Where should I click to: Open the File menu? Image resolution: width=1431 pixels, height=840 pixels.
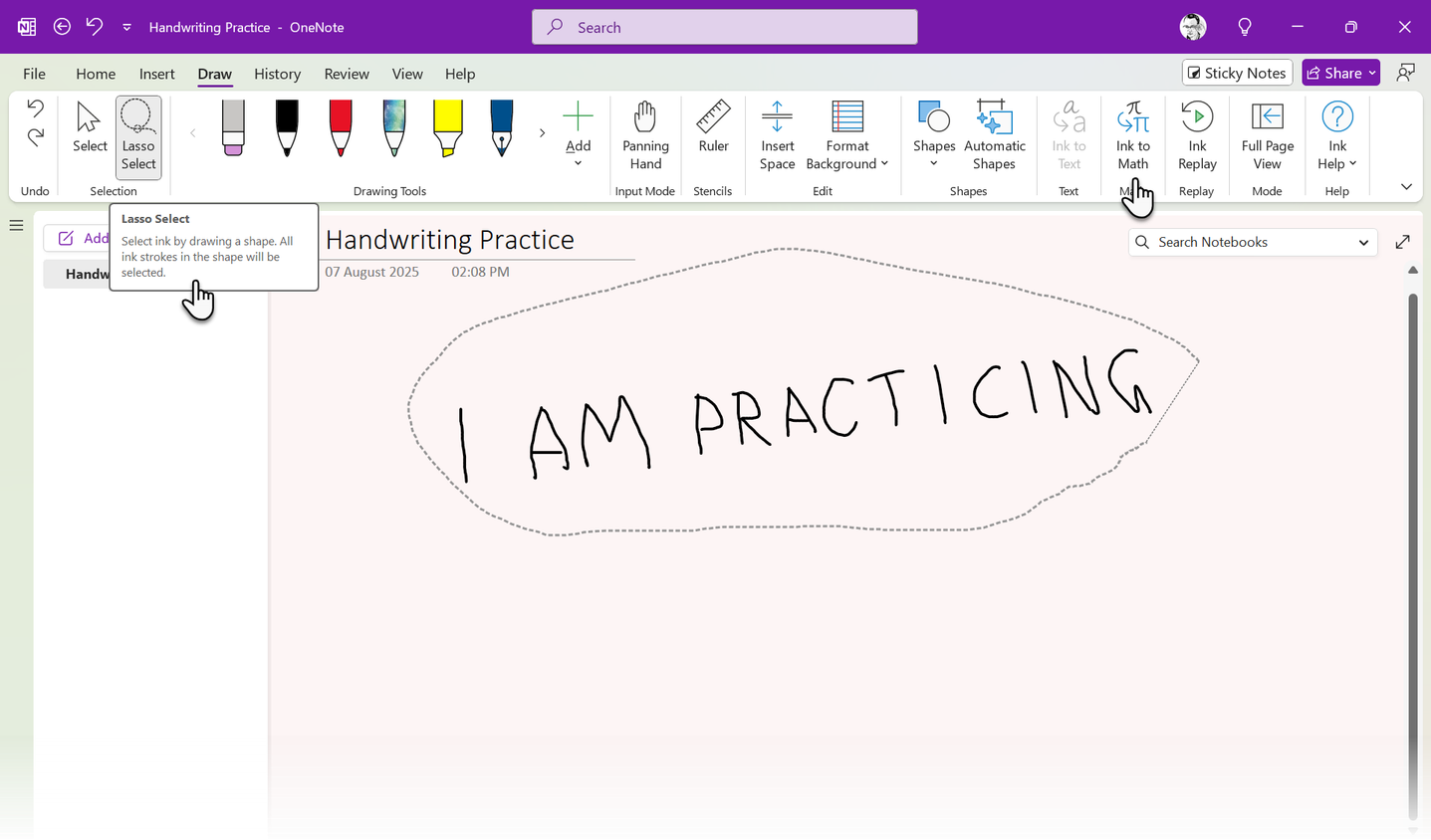[34, 74]
